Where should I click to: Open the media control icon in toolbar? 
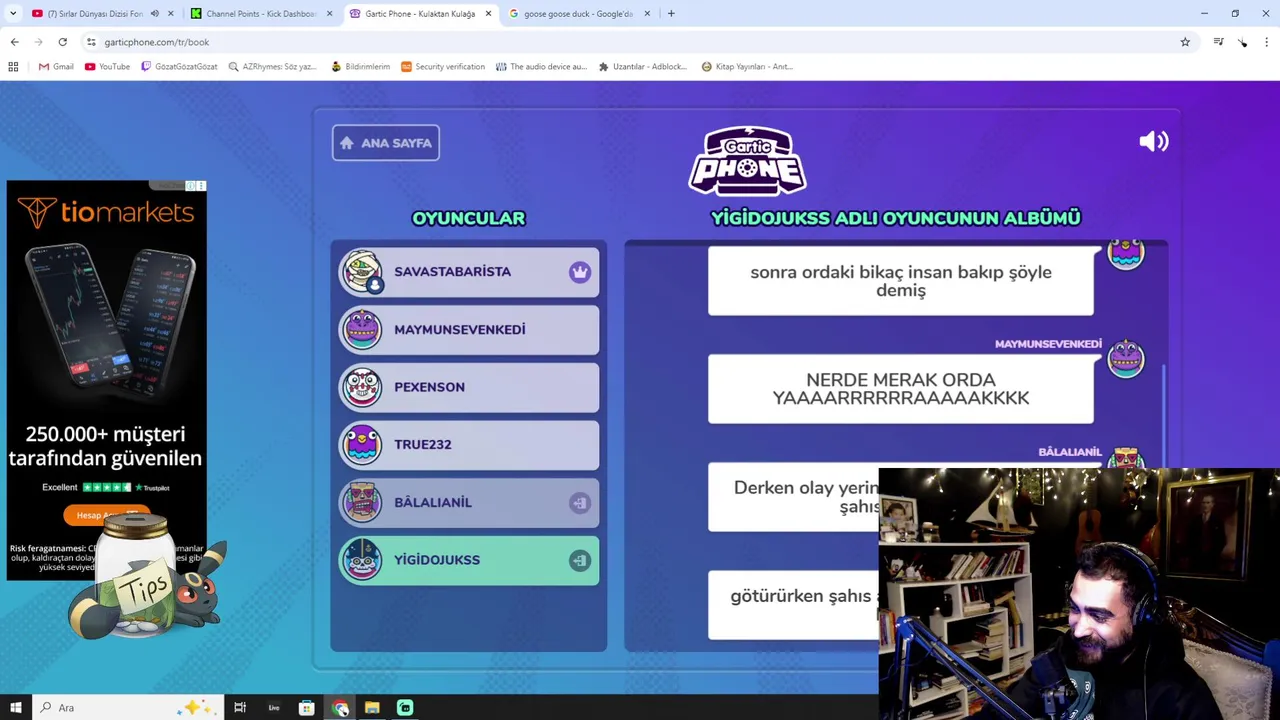pos(1218,42)
